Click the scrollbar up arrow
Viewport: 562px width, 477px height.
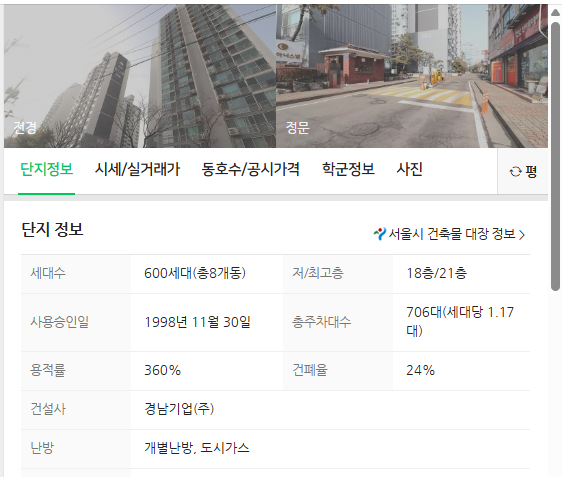[555, 13]
